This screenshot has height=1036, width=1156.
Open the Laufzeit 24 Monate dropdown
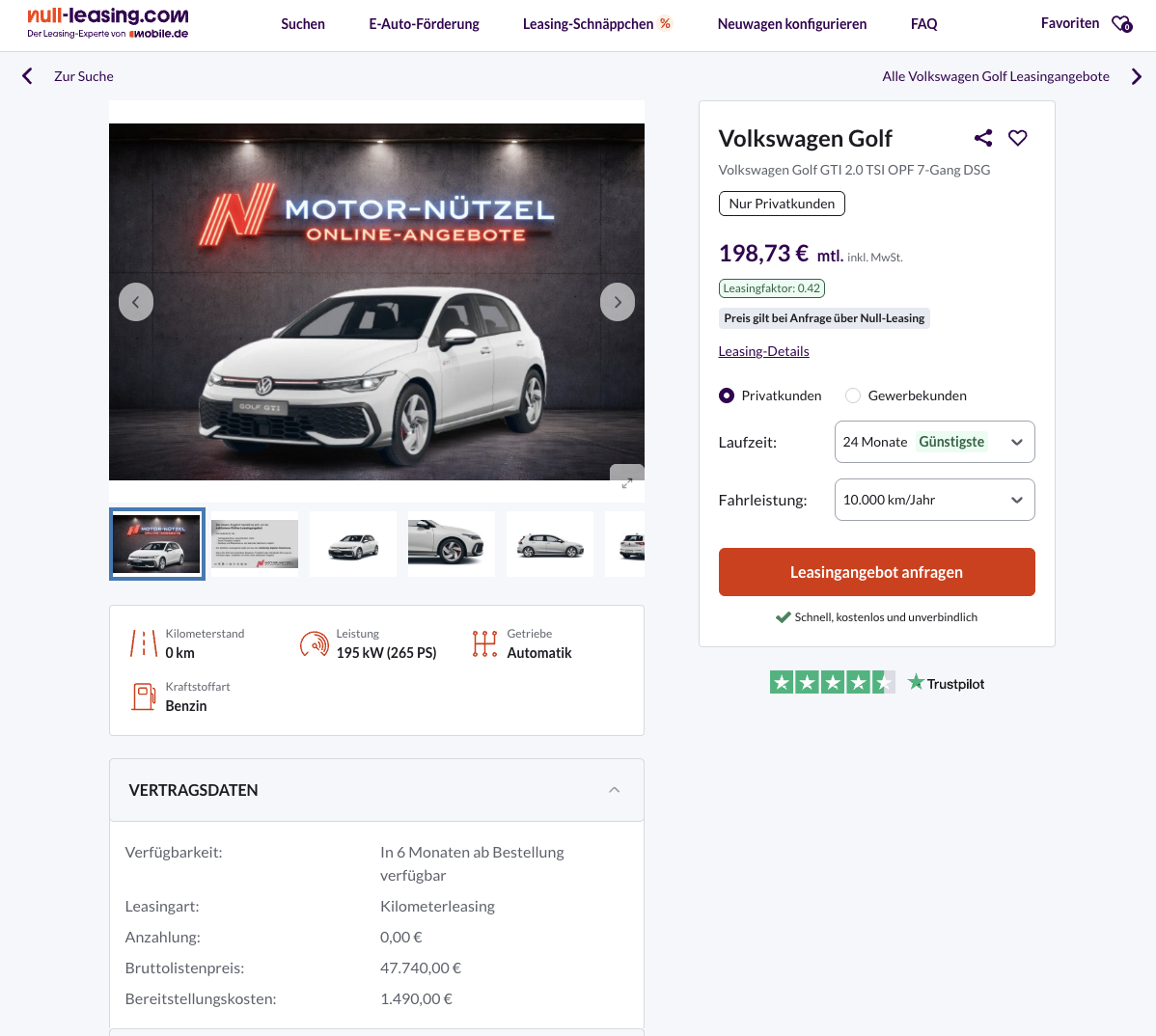point(934,442)
